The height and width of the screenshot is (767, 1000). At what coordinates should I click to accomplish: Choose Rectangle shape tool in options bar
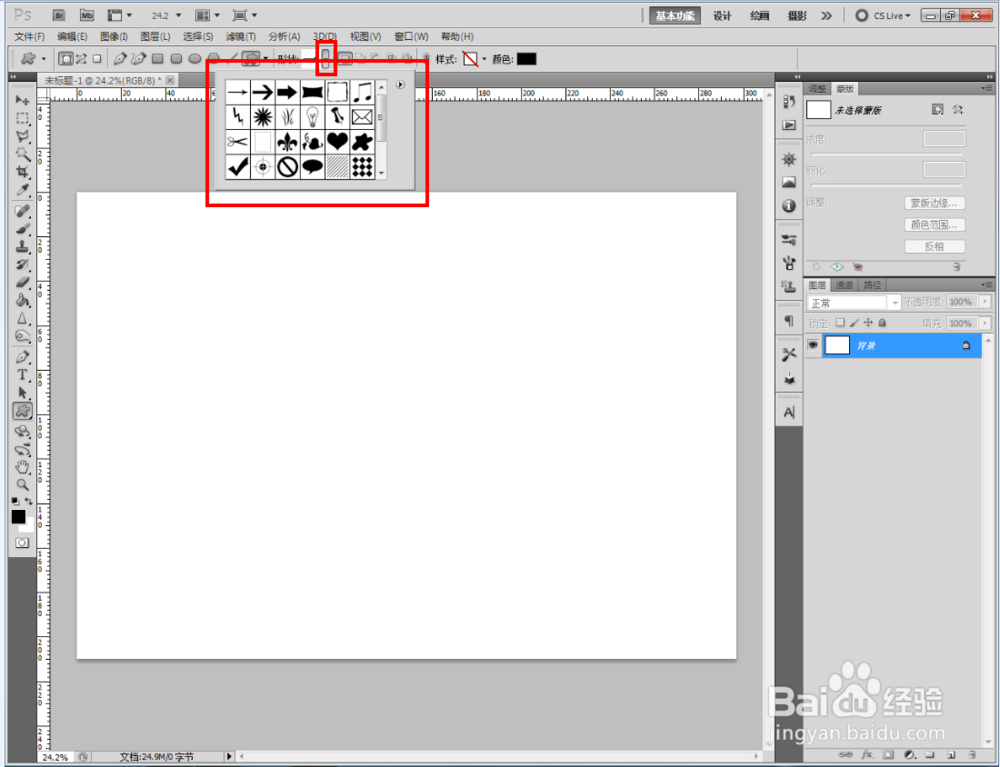pyautogui.click(x=158, y=59)
